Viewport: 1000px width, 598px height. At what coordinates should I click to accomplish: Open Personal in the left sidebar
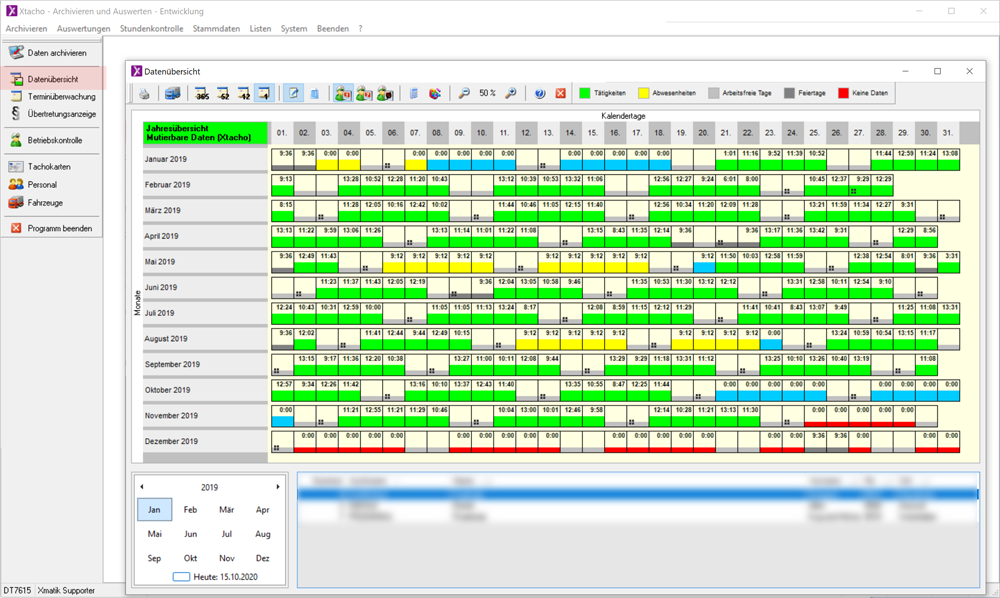coord(40,184)
